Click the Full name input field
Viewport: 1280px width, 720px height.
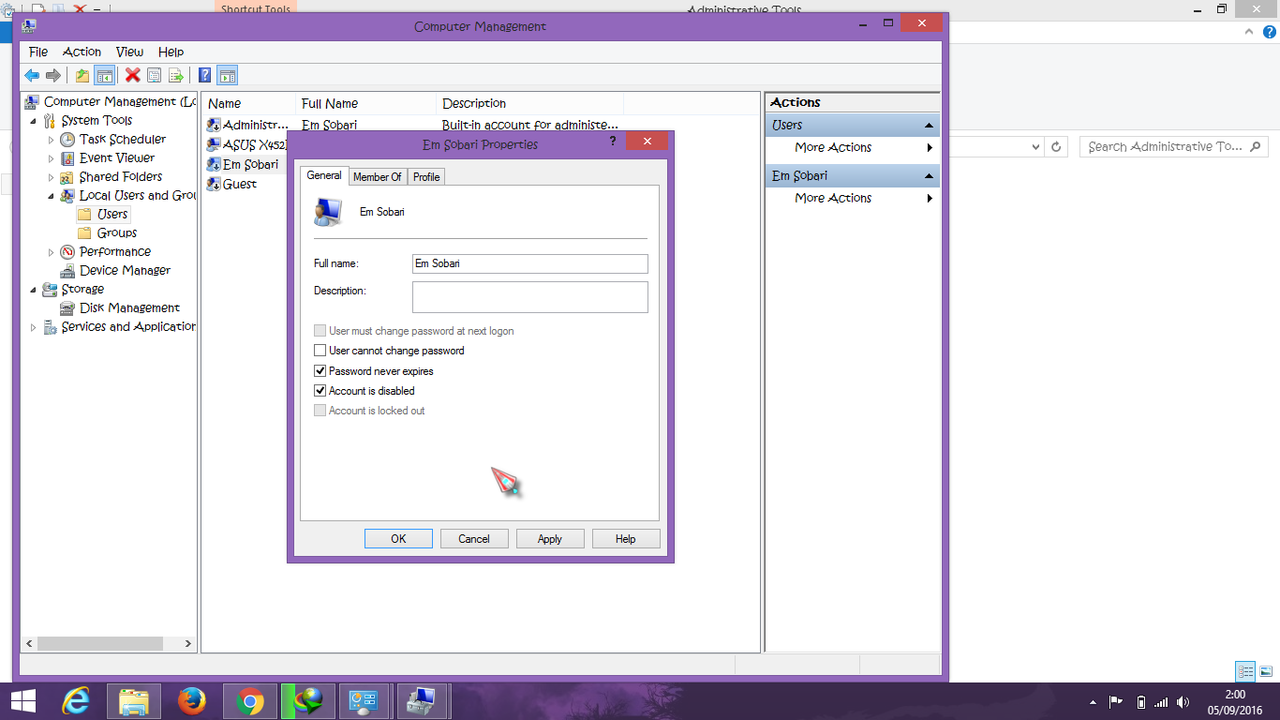[x=530, y=264]
